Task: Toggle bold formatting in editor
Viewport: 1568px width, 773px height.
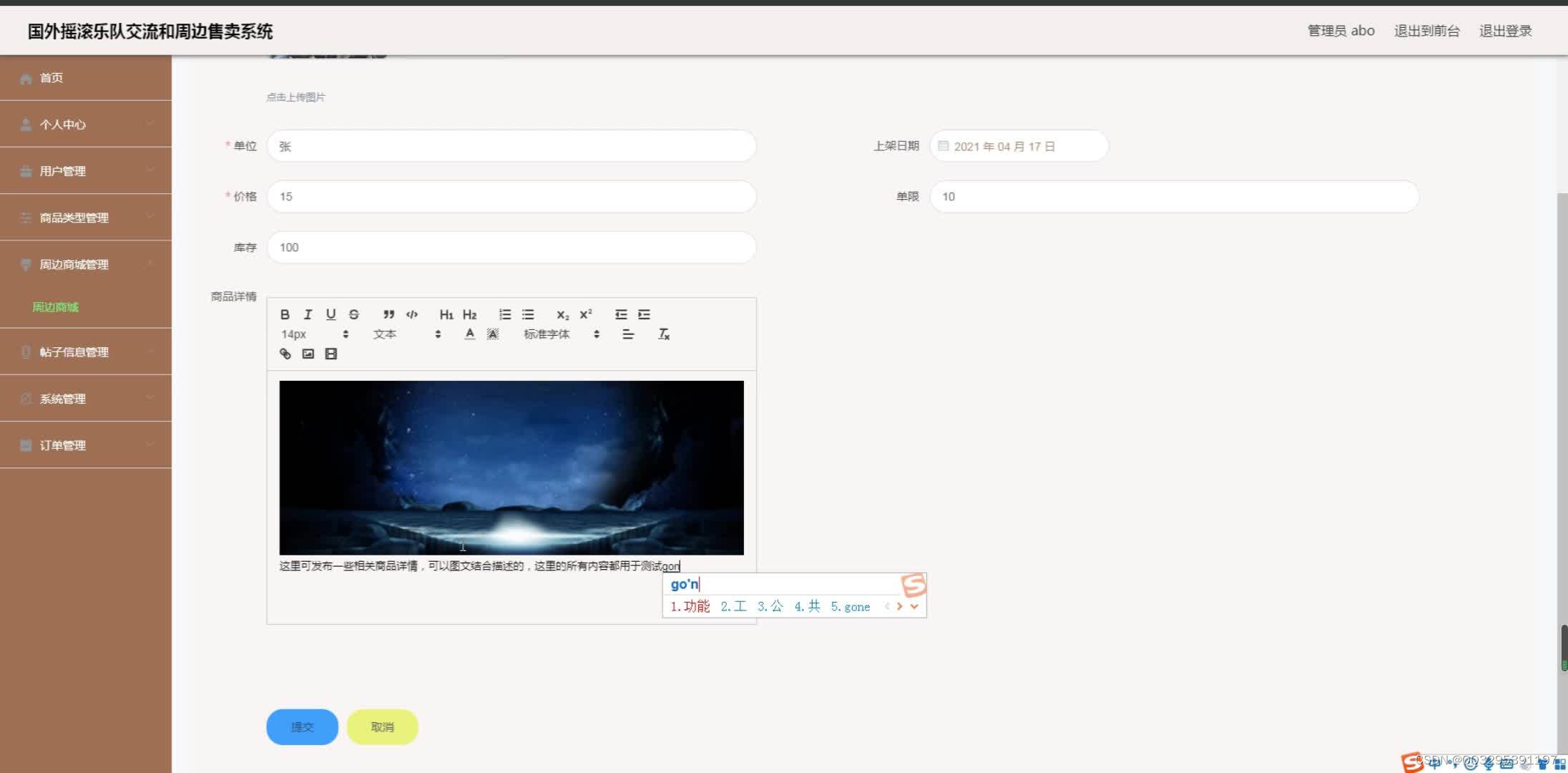Action: point(285,314)
